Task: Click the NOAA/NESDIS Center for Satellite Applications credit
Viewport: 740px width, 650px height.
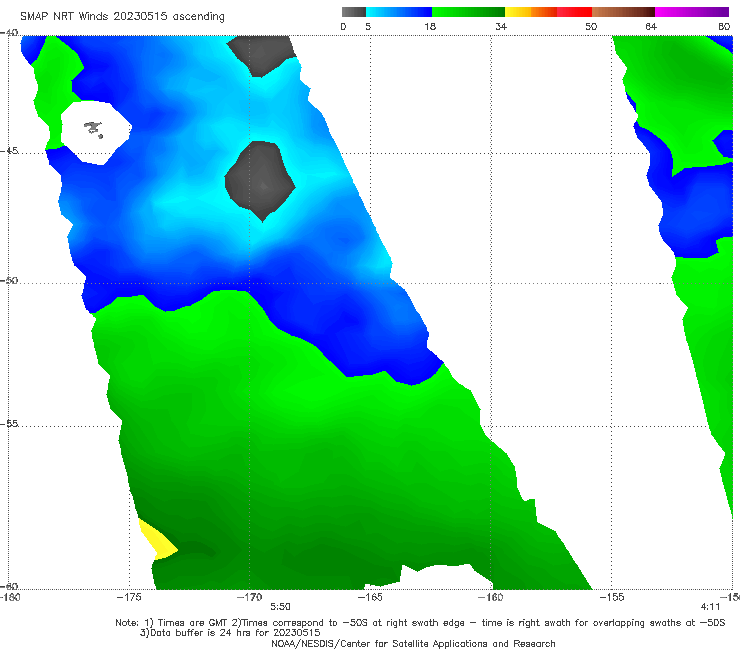Action: point(413,643)
